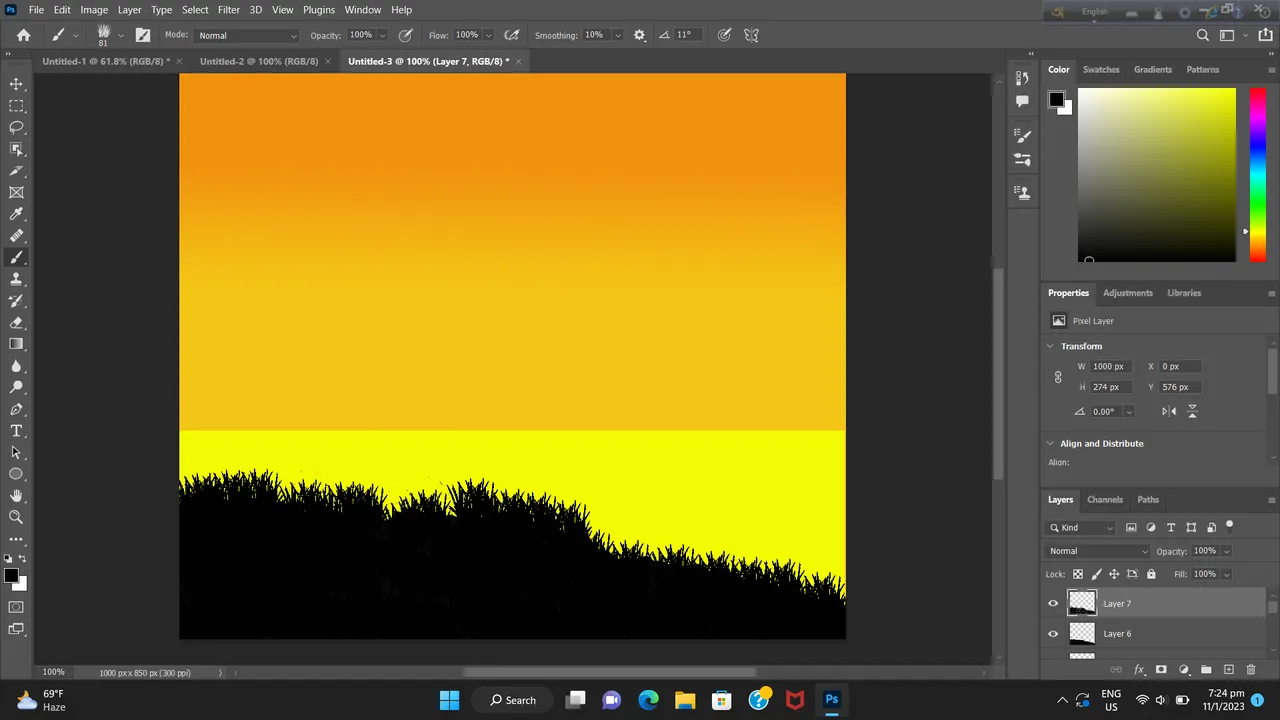1280x720 pixels.
Task: Enable airbrush-style build-up
Action: [x=512, y=35]
